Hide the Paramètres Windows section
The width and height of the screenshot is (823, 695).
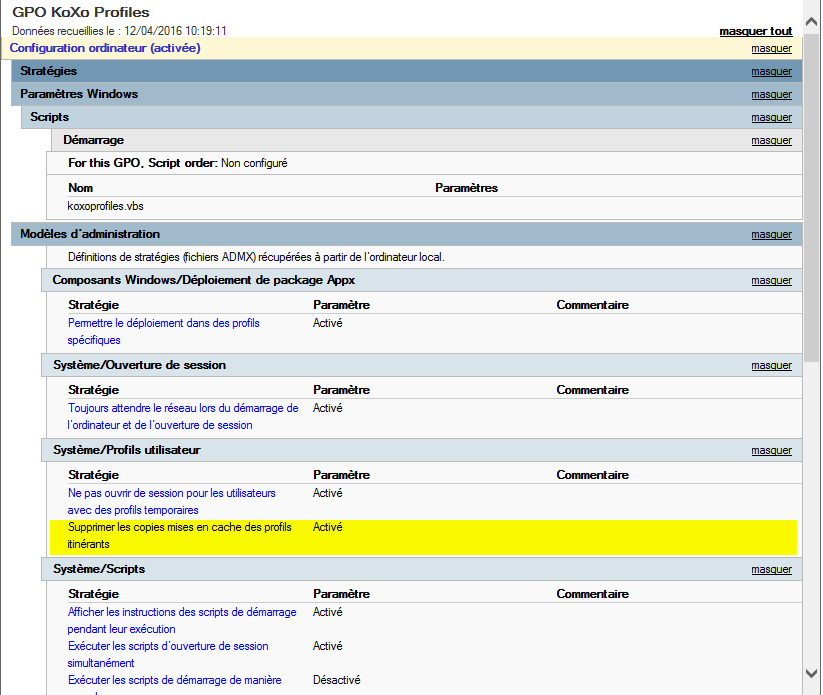click(771, 95)
